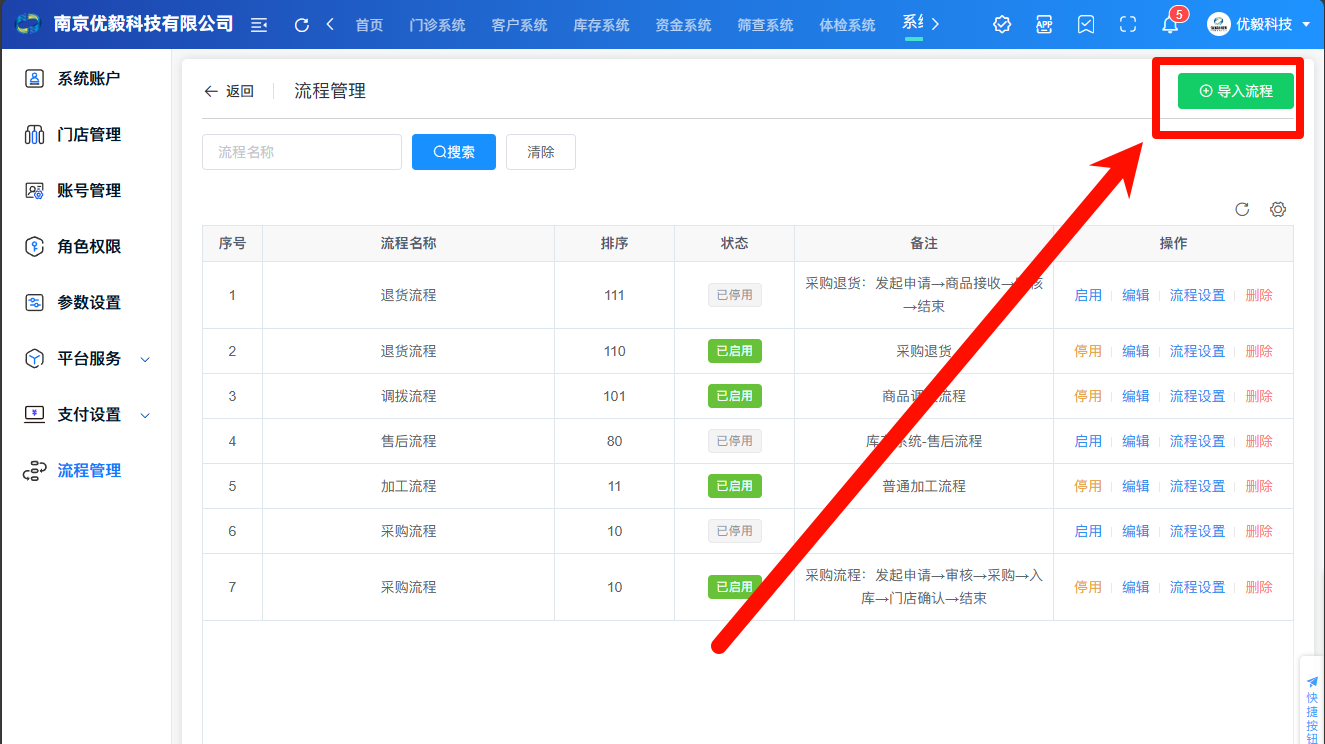Switch to the 库存系统 top tab
The image size is (1325, 744).
601,25
